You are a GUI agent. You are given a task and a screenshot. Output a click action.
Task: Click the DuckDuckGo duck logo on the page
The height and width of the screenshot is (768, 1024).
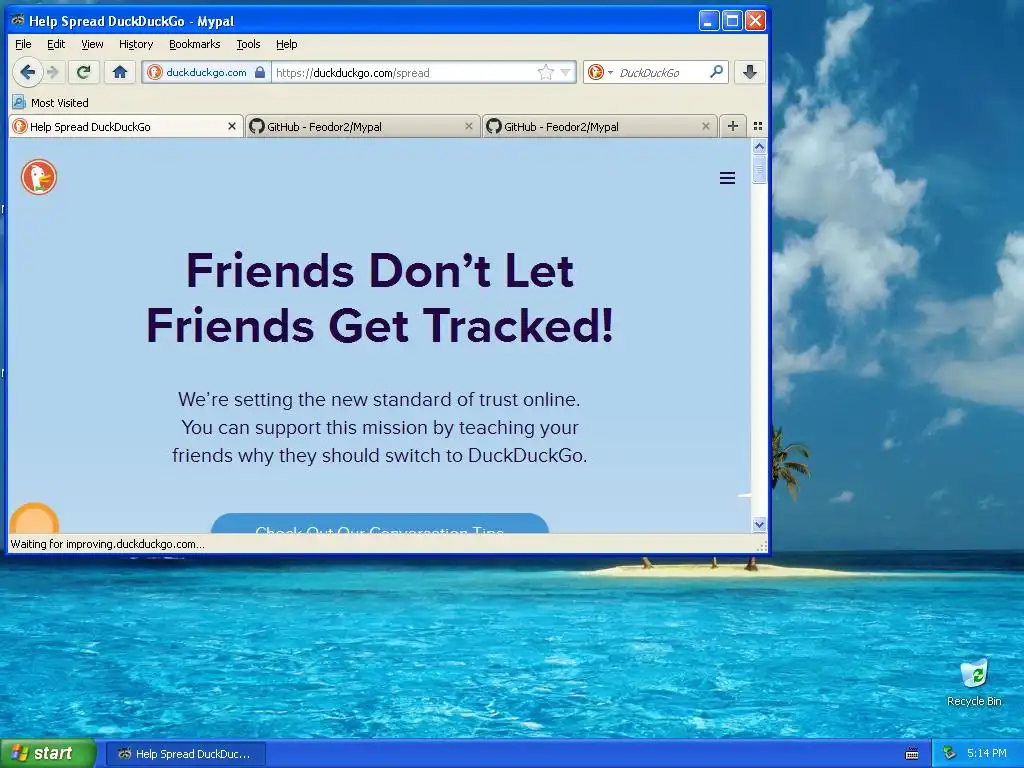(39, 177)
